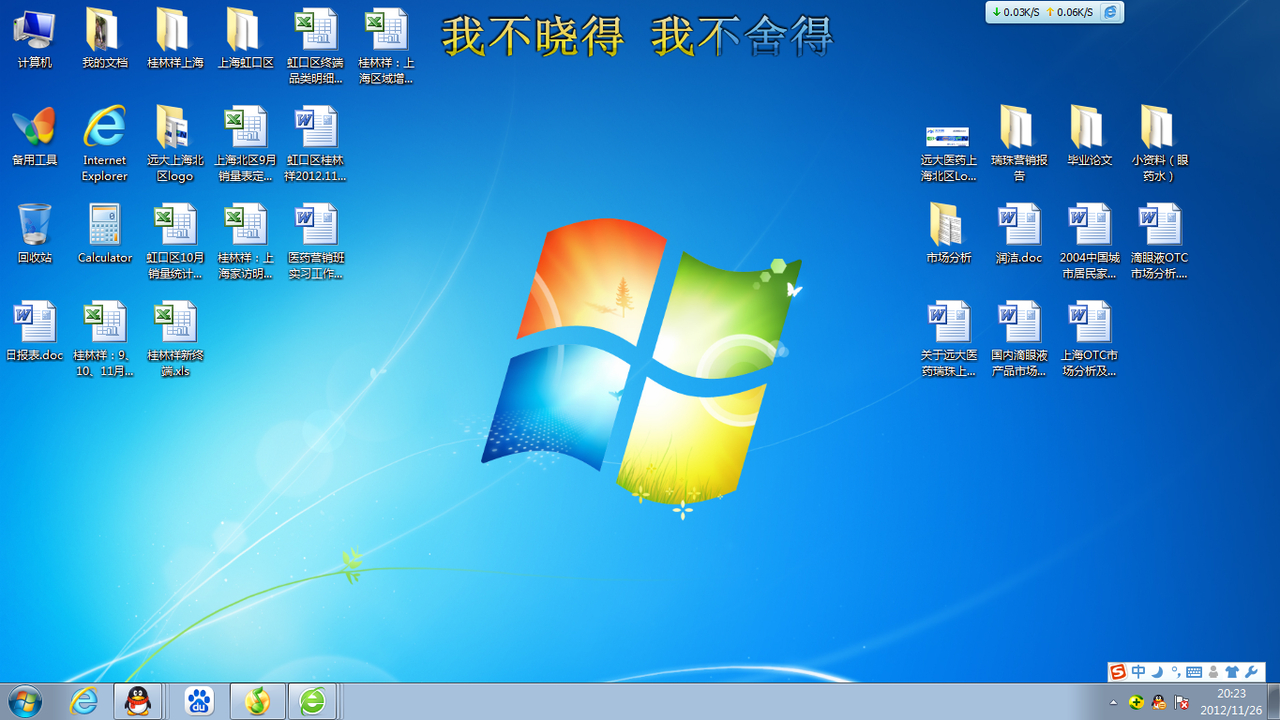Screen dimensions: 1280x720
Task: Open the soft keyboard from IME bar
Action: click(1194, 672)
